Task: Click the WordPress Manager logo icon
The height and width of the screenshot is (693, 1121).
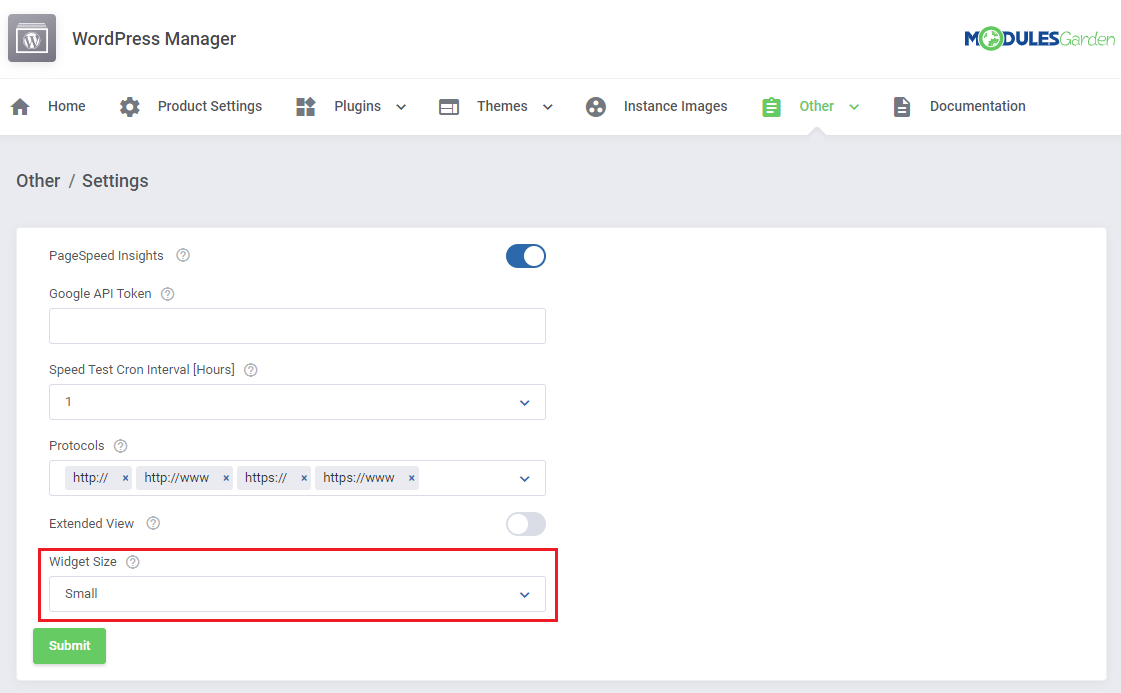Action: tap(32, 39)
